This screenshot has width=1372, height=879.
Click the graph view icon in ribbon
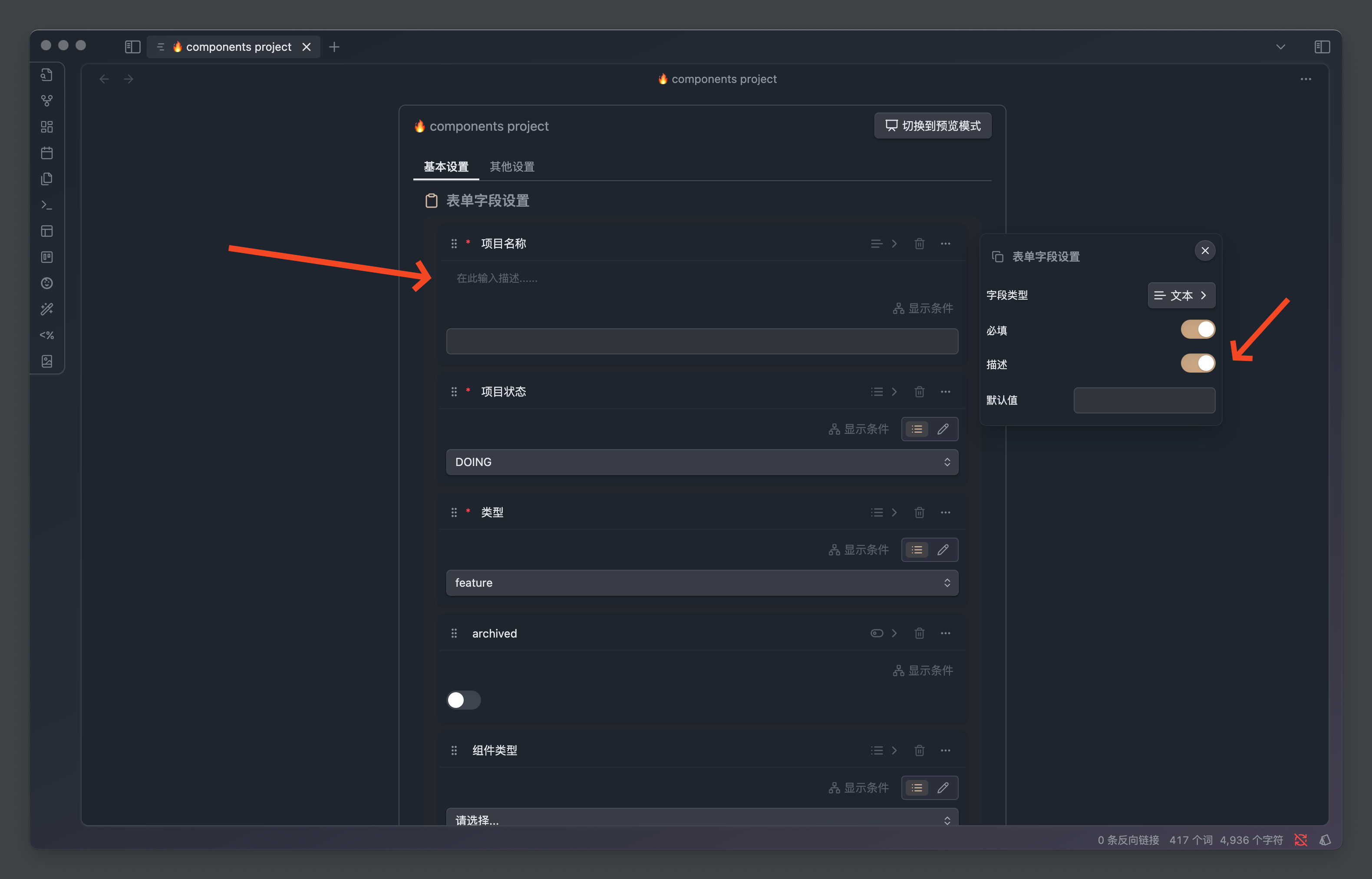point(47,100)
